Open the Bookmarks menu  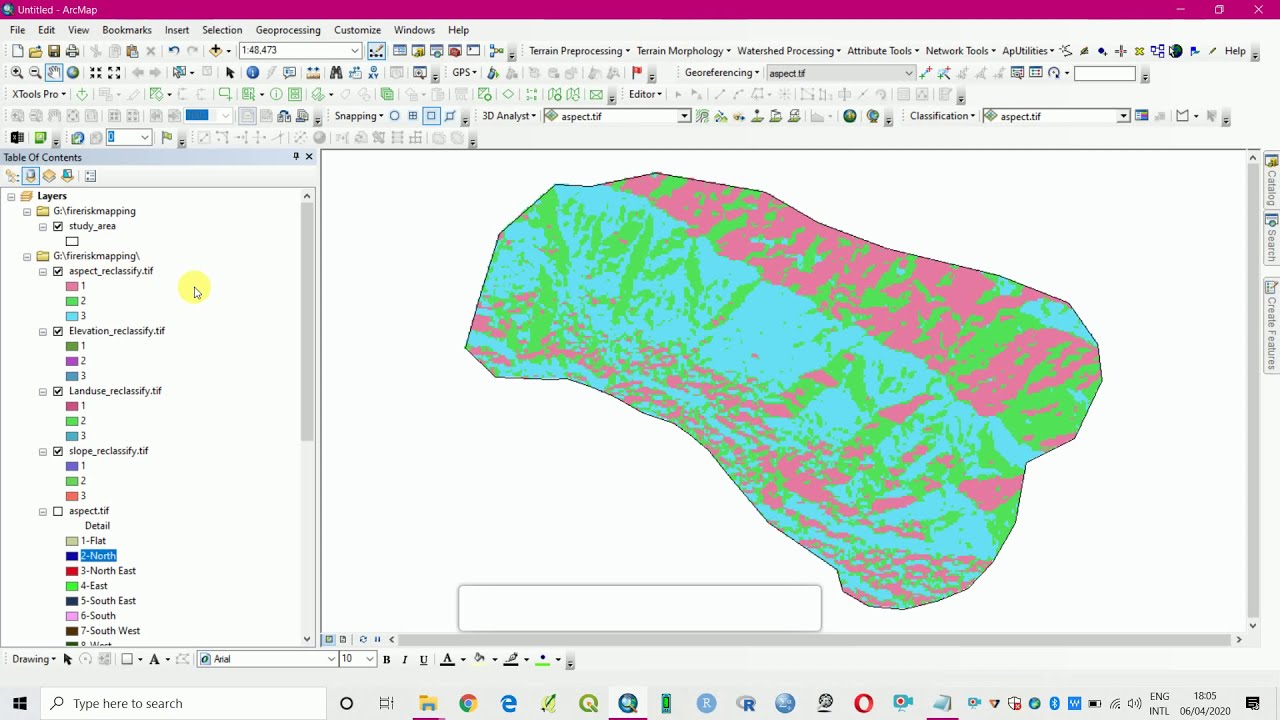[127, 30]
